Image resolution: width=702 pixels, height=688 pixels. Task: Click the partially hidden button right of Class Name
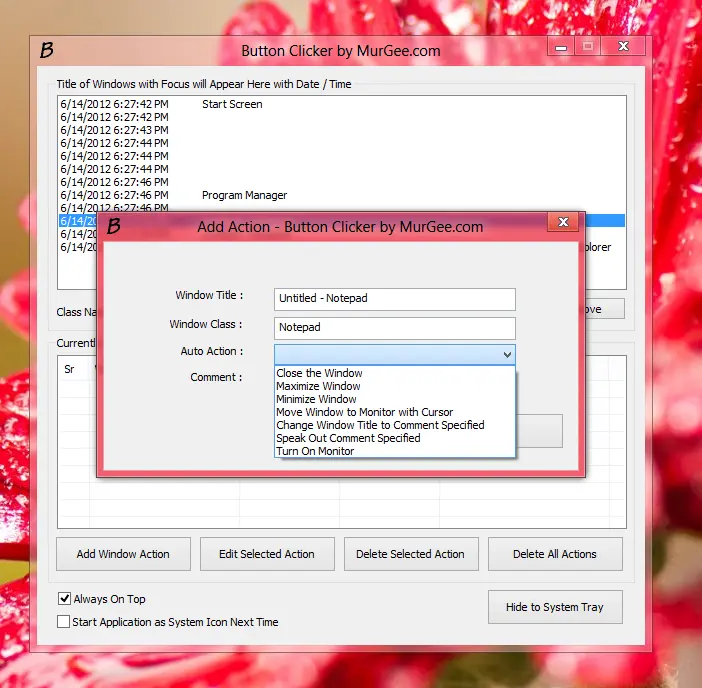pos(604,309)
